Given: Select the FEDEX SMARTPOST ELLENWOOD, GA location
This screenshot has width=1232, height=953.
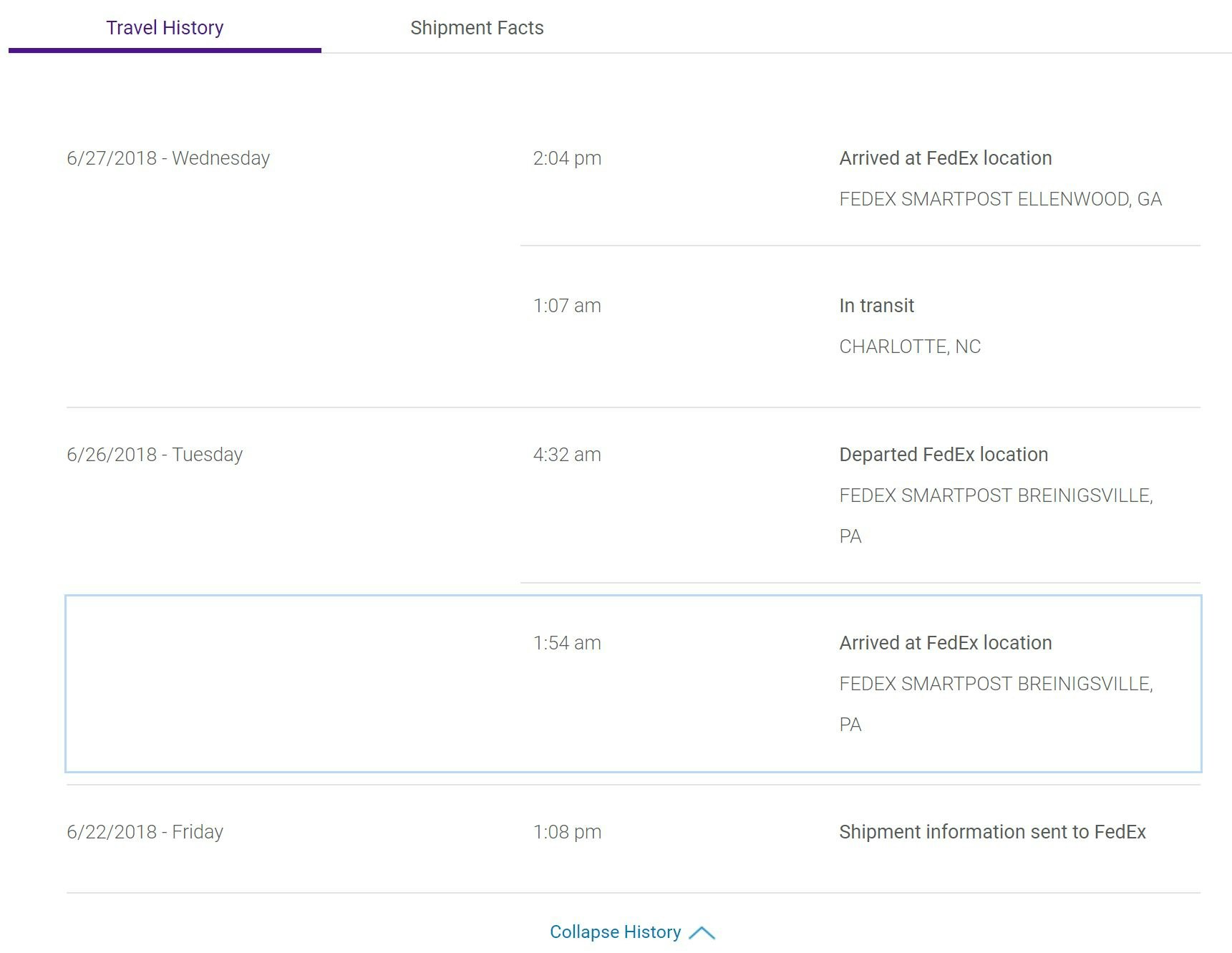Looking at the screenshot, I should point(1000,199).
